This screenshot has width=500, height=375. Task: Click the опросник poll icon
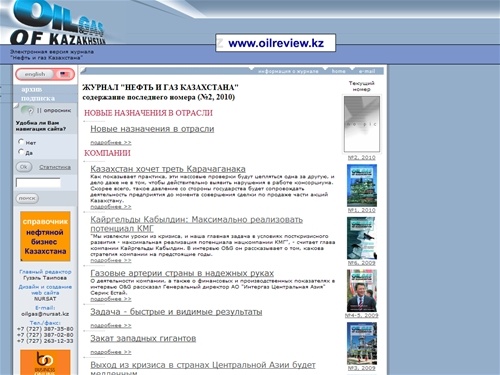pyautogui.click(x=27, y=110)
